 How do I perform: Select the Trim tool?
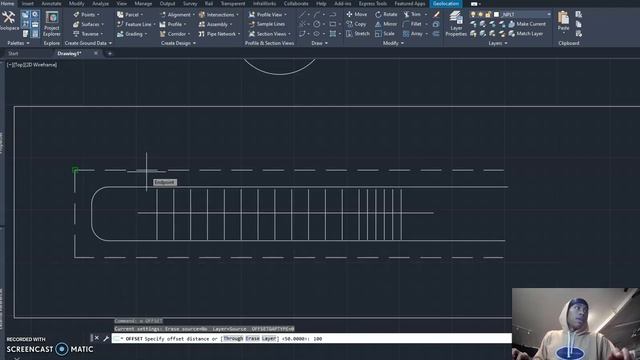point(412,14)
